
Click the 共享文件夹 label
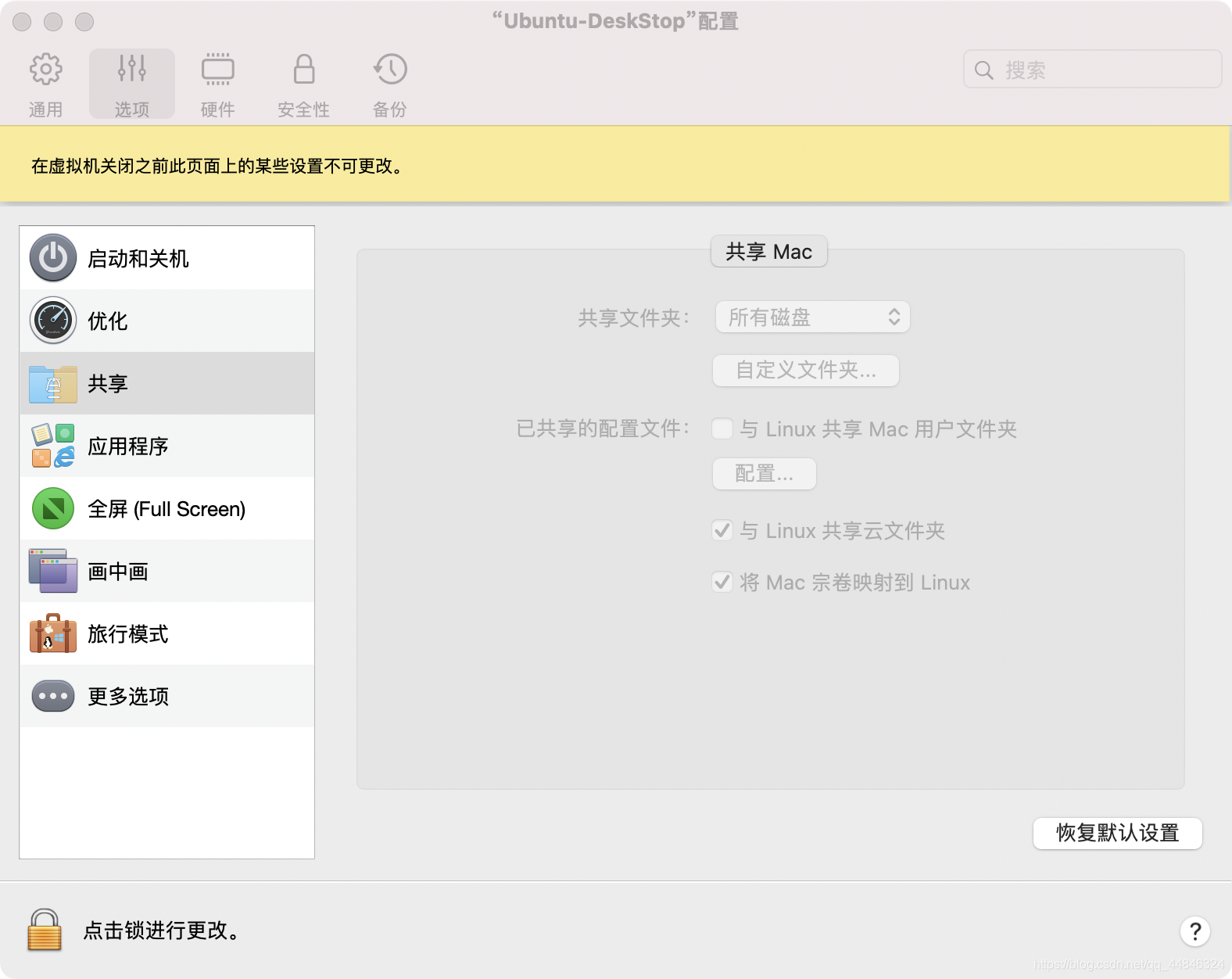pyautogui.click(x=634, y=317)
